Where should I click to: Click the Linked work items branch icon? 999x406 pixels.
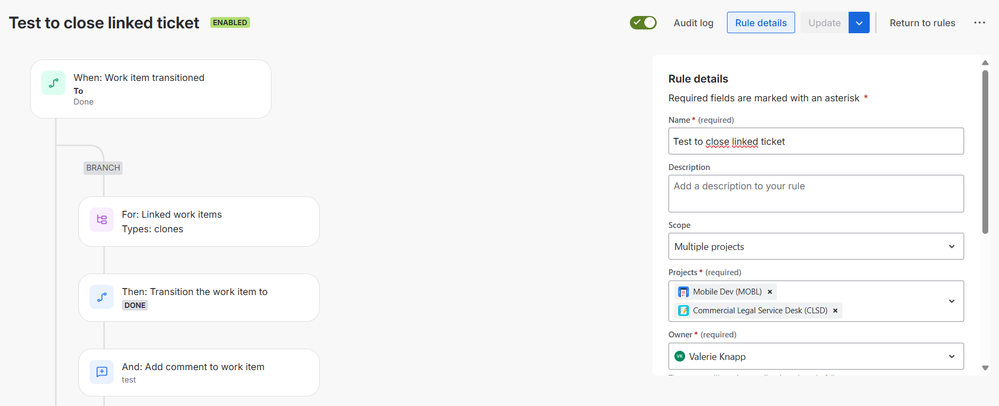102,220
